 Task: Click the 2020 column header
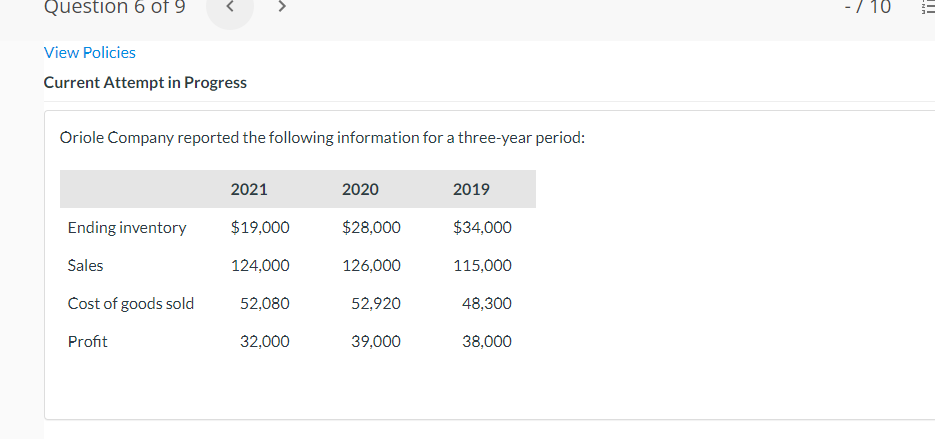tap(360, 190)
